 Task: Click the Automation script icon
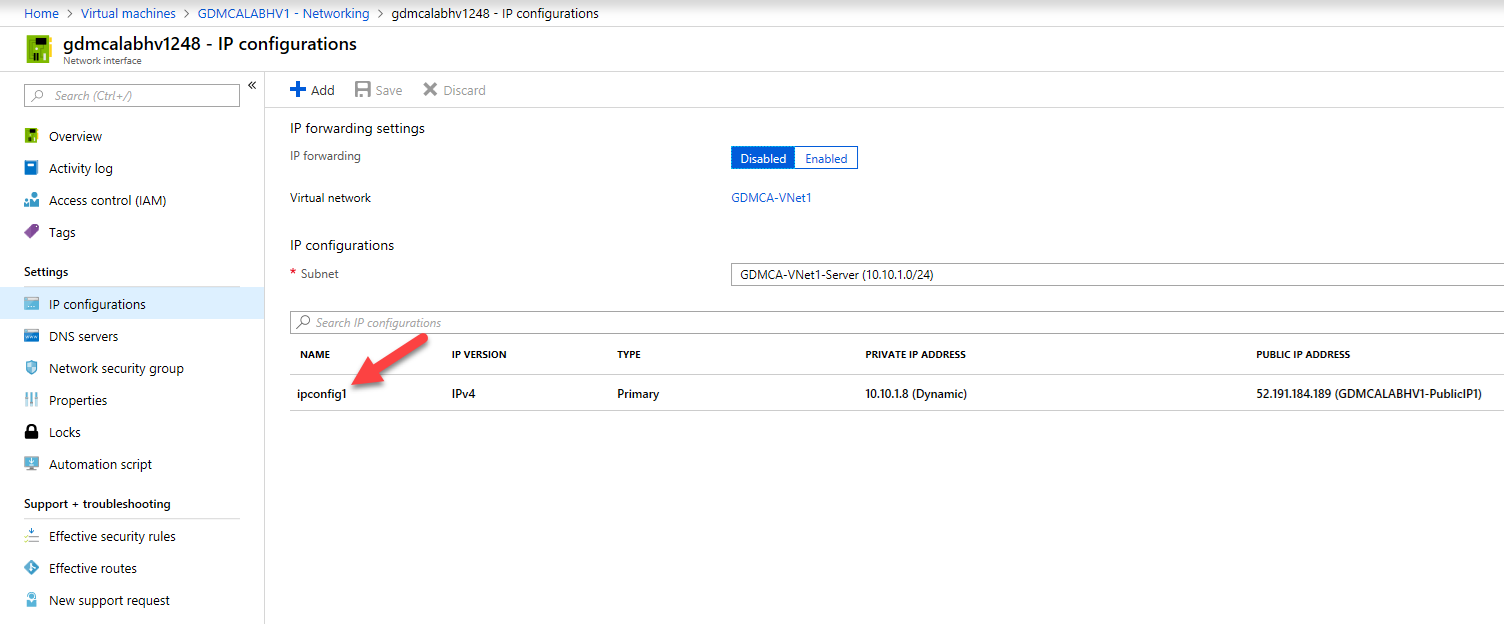[x=31, y=464]
